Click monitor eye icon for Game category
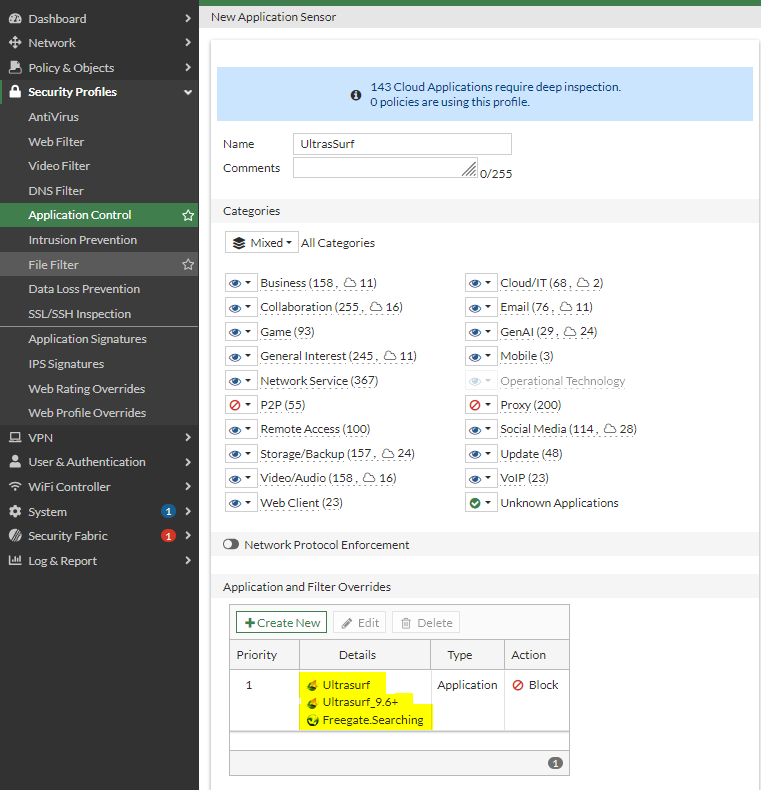Viewport: 761px width, 790px height. [x=235, y=332]
